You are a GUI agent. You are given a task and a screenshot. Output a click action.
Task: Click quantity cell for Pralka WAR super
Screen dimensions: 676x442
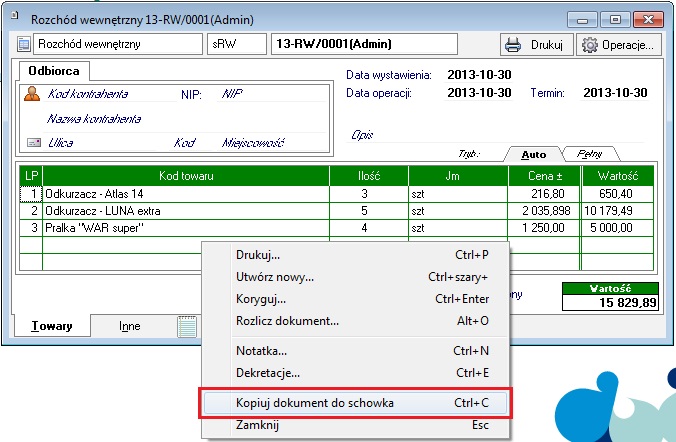pos(369,228)
